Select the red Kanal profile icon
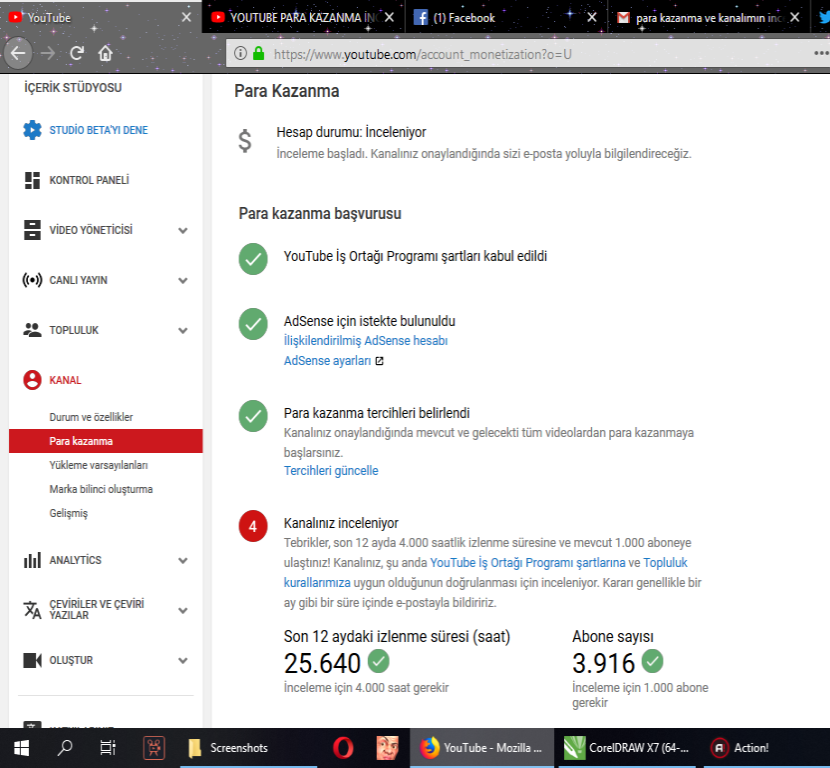830x768 pixels. coord(32,380)
